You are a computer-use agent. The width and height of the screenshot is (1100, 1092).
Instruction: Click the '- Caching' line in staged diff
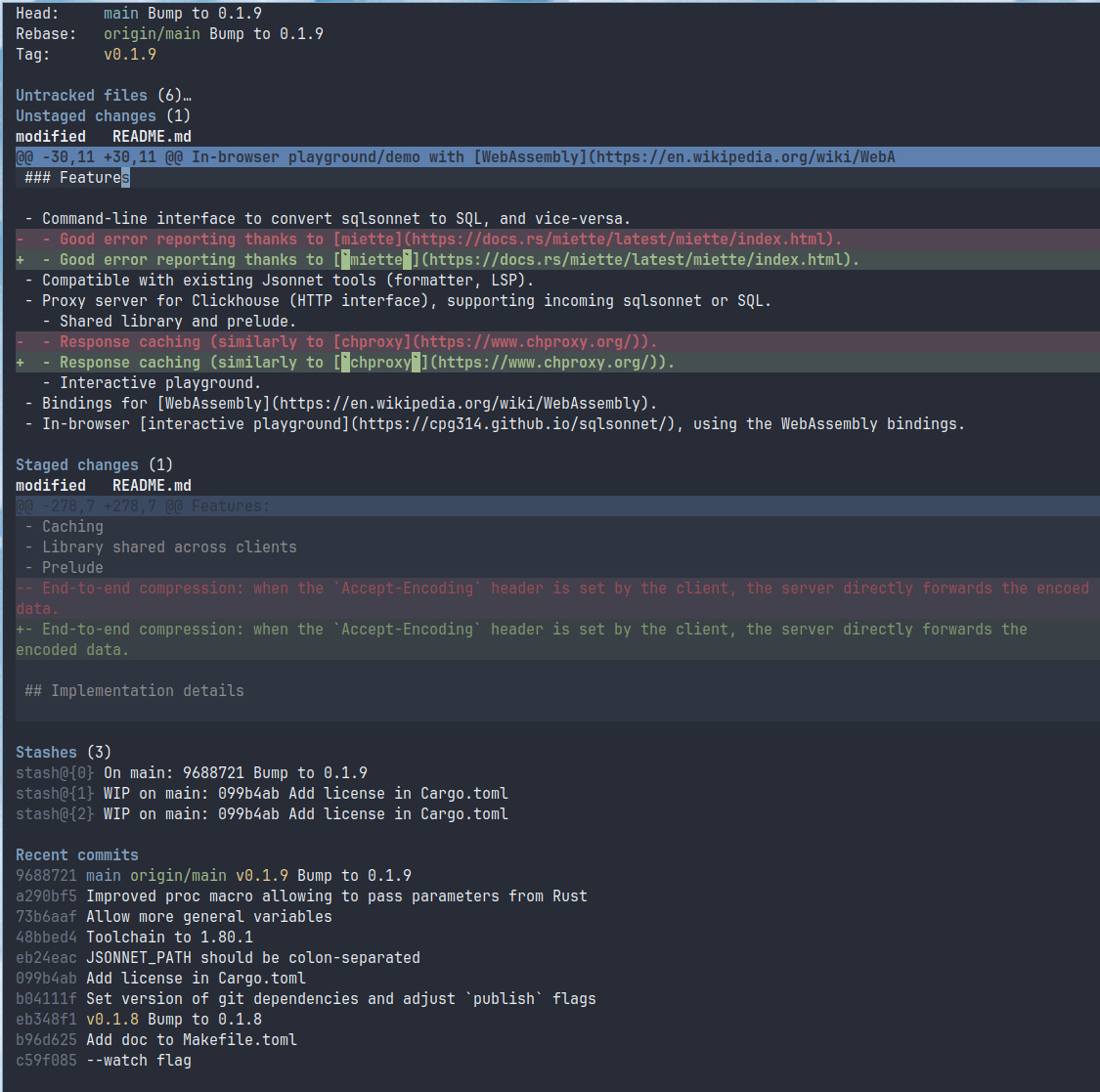(x=557, y=526)
